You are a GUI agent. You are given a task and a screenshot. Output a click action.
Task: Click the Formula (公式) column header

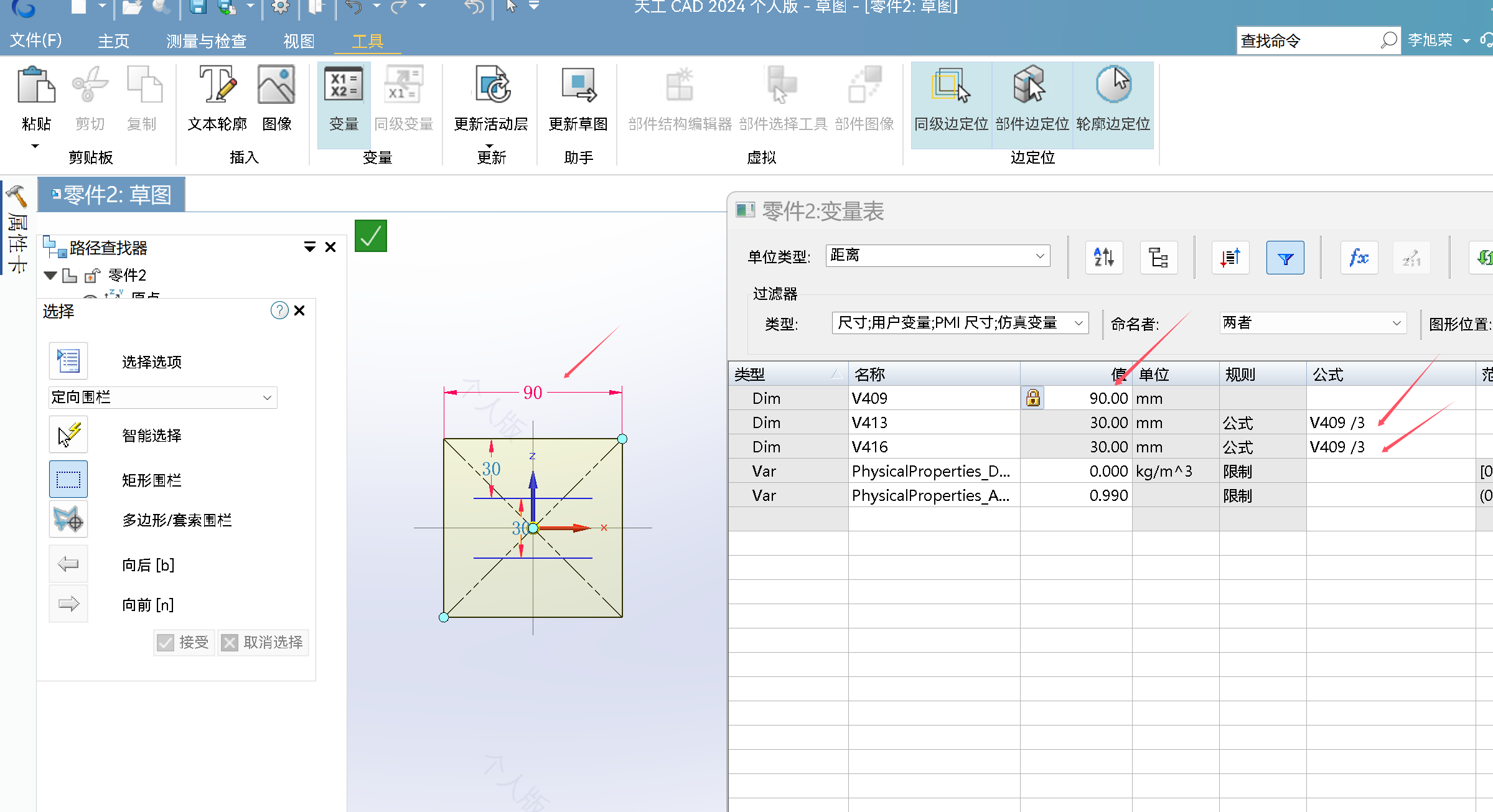pyautogui.click(x=1390, y=374)
